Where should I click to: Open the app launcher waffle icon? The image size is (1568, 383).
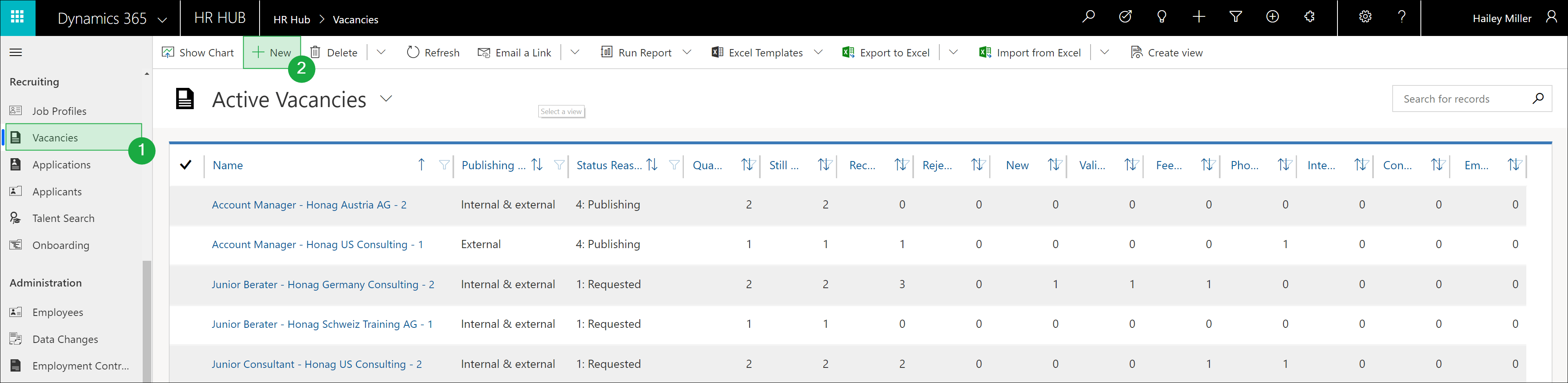point(18,18)
